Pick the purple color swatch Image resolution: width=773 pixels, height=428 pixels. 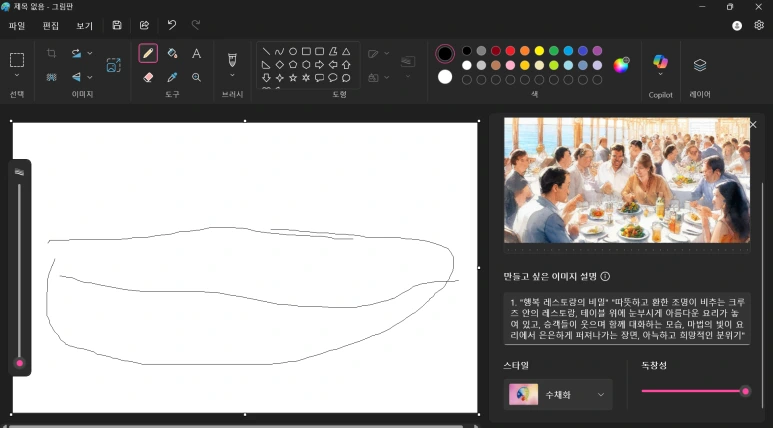click(597, 51)
